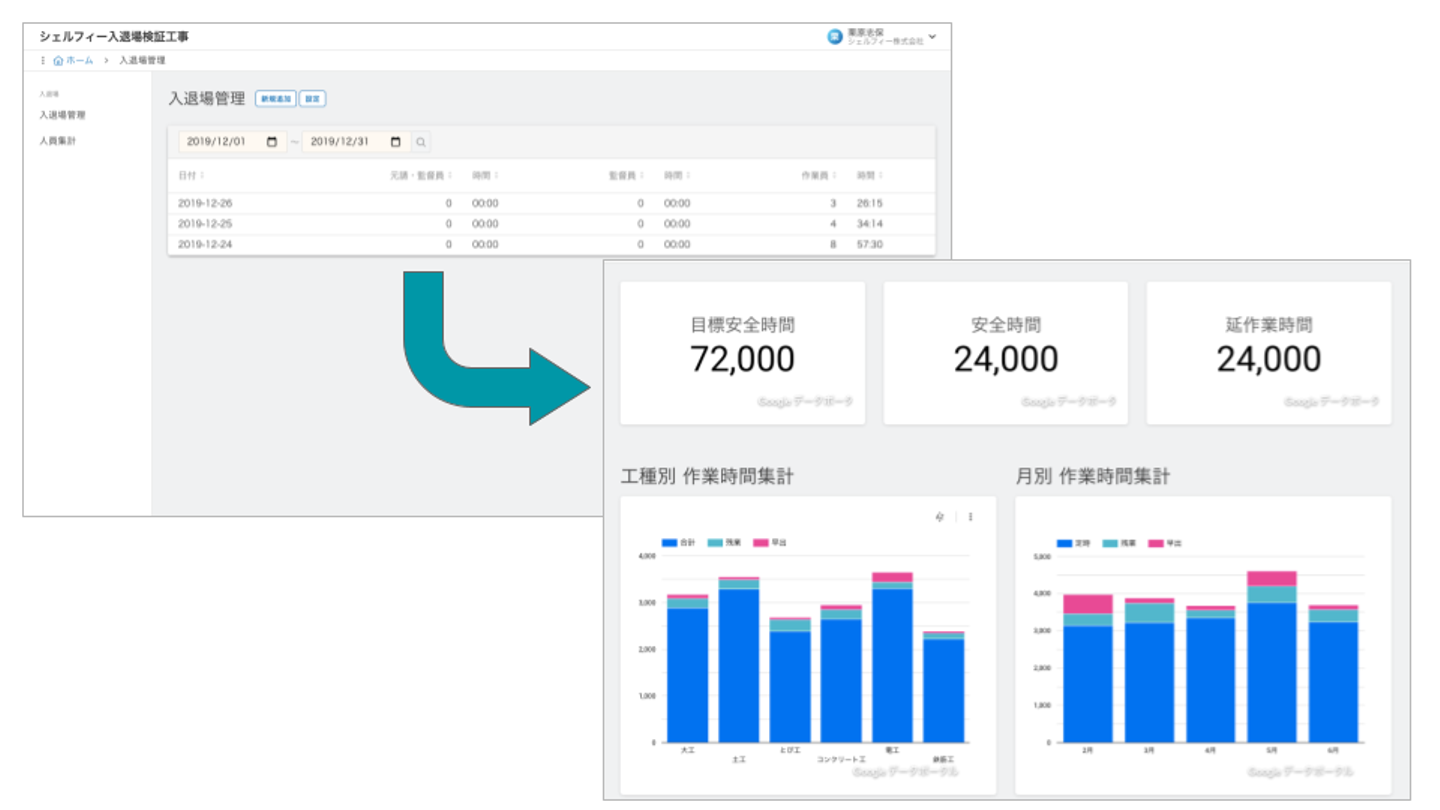Image resolution: width=1440 pixels, height=810 pixels.
Task: Click the 月別 作業時間集計 chart title
Action: (x=1093, y=477)
